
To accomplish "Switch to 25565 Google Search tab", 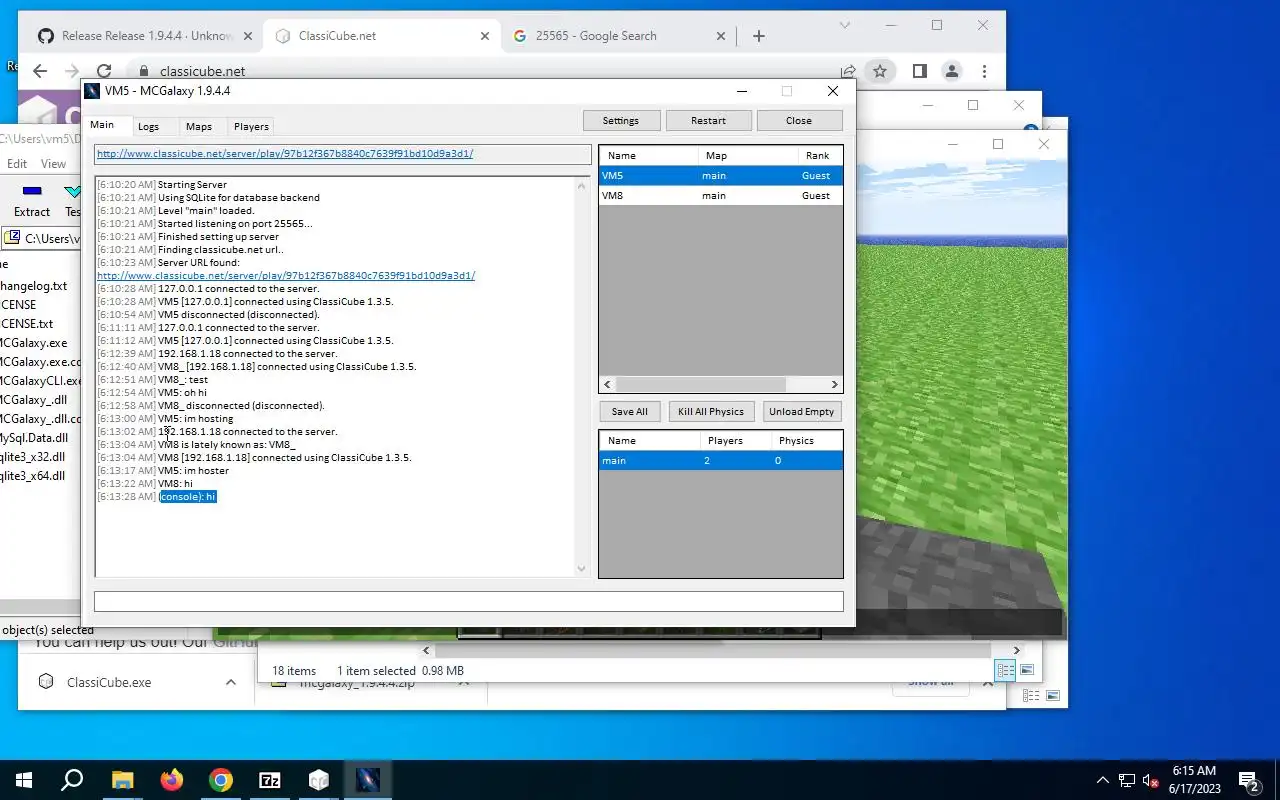I will click(620, 36).
